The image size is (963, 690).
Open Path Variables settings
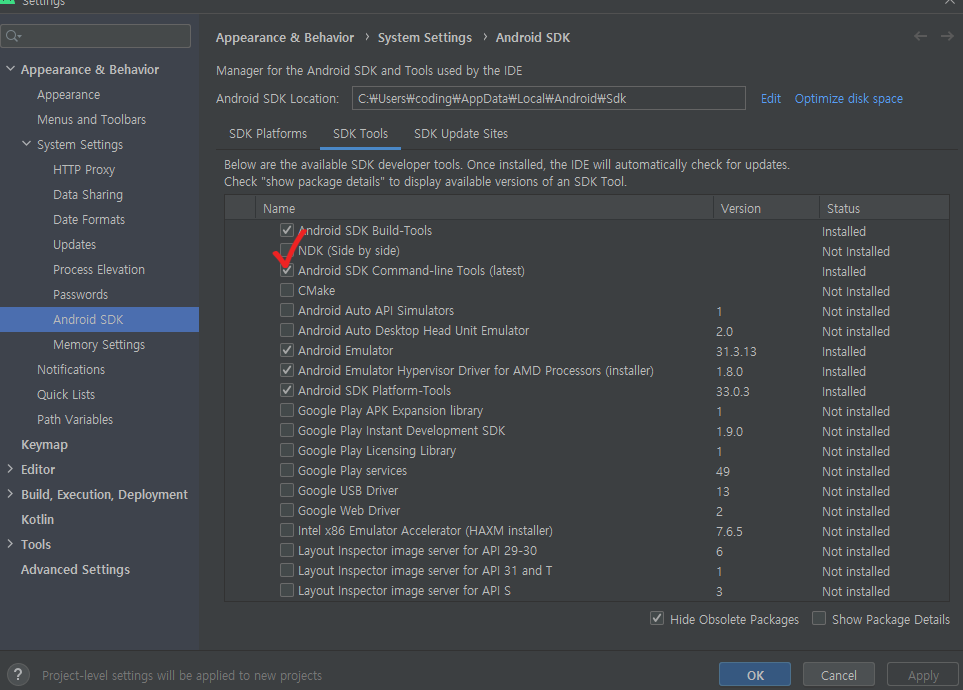pyautogui.click(x=75, y=419)
